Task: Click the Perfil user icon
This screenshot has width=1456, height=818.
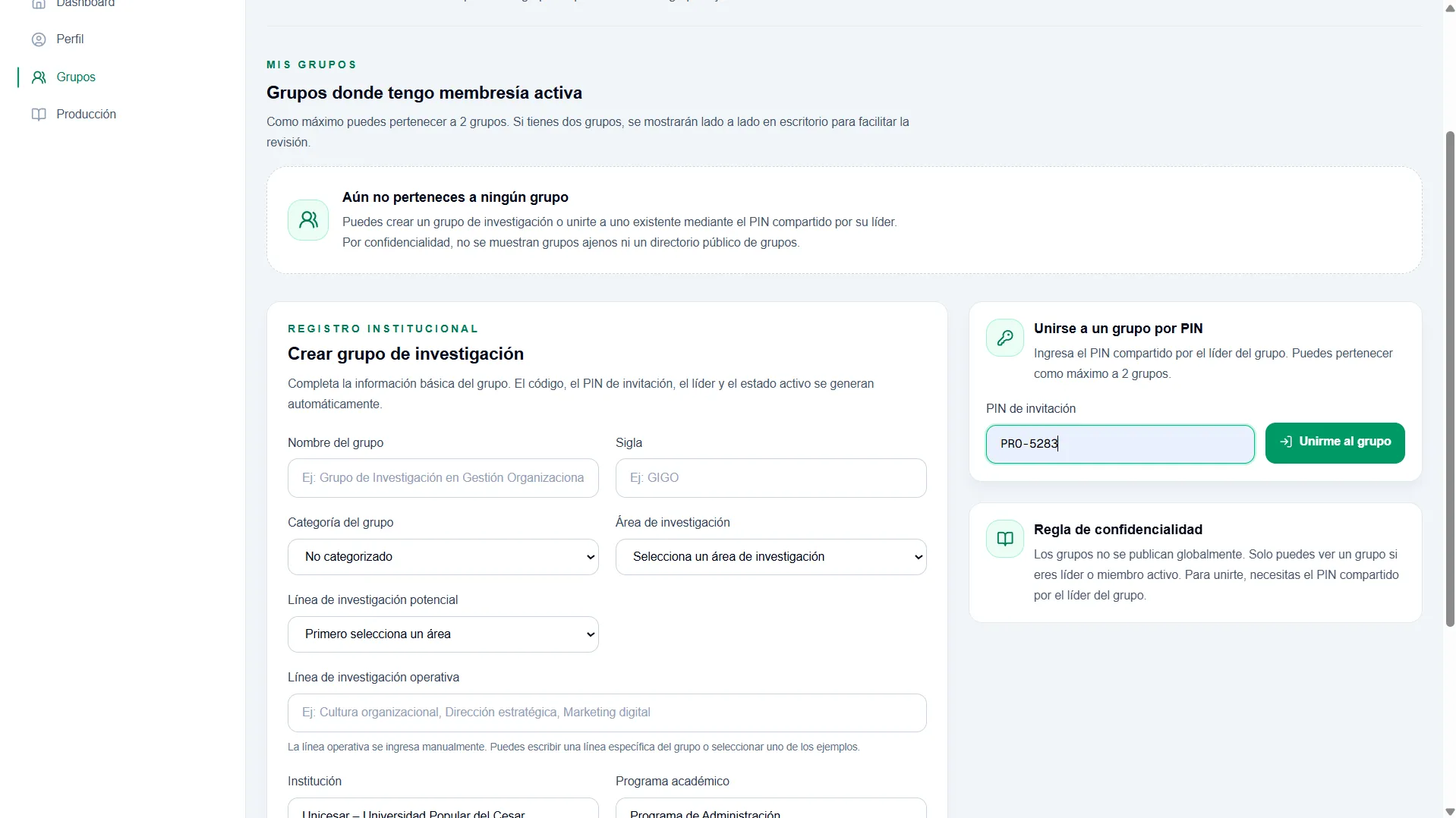Action: coord(39,39)
